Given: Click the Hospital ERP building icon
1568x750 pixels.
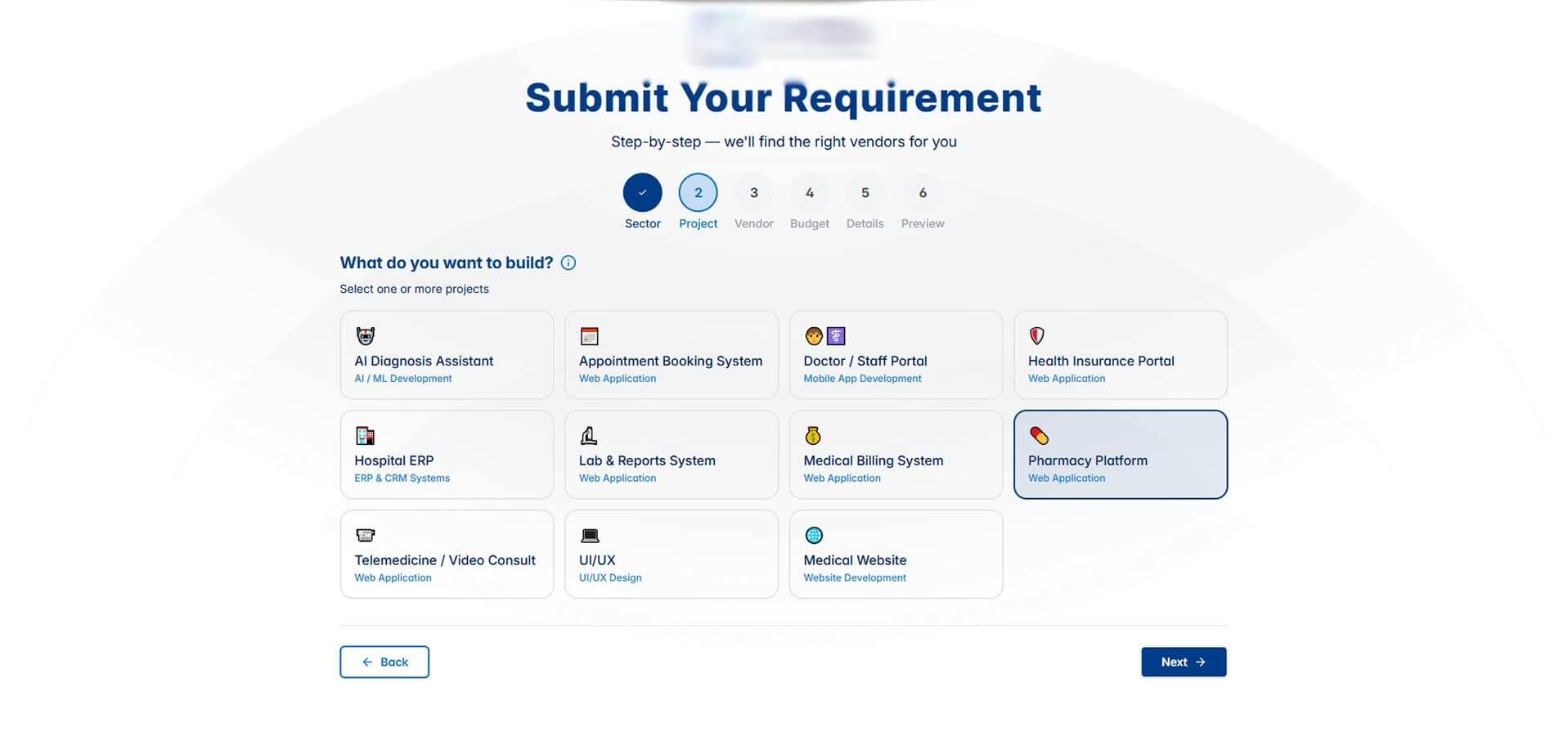Looking at the screenshot, I should (365, 435).
